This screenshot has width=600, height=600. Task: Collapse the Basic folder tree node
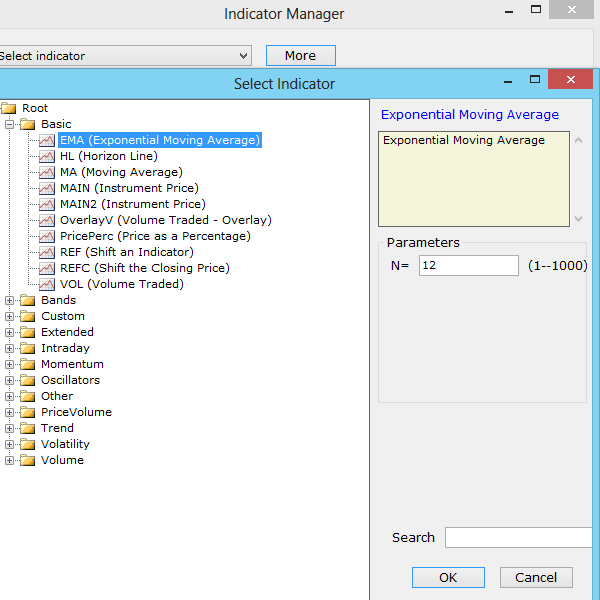pyautogui.click(x=10, y=125)
